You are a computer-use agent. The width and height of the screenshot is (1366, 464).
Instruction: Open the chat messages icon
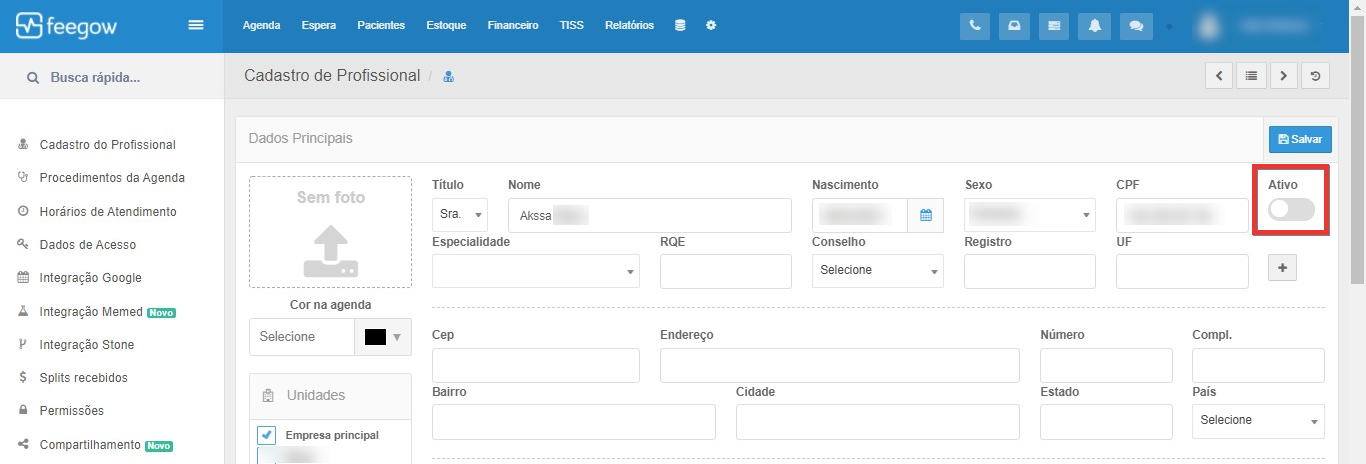pos(1135,26)
